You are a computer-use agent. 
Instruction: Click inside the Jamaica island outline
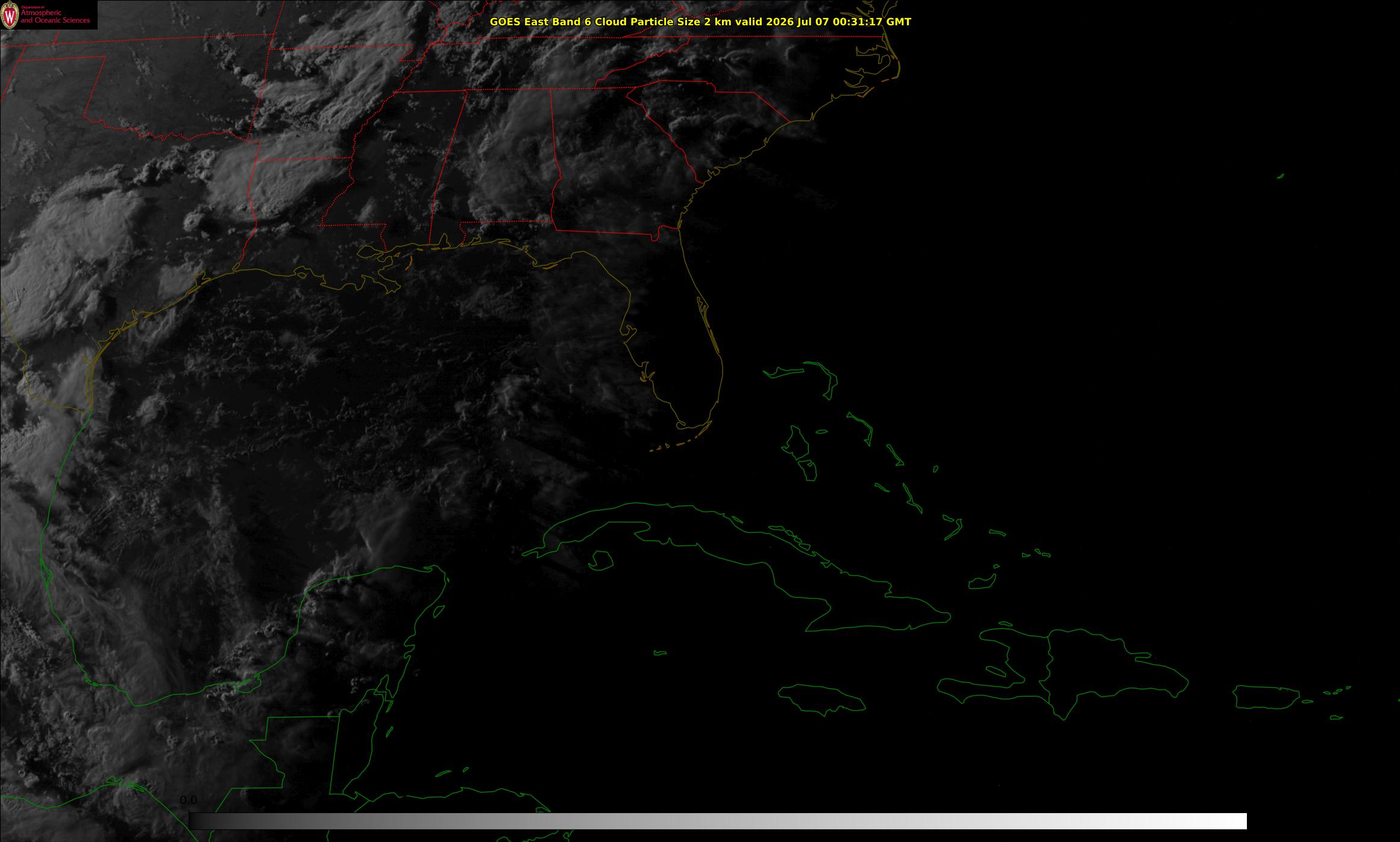(822, 699)
